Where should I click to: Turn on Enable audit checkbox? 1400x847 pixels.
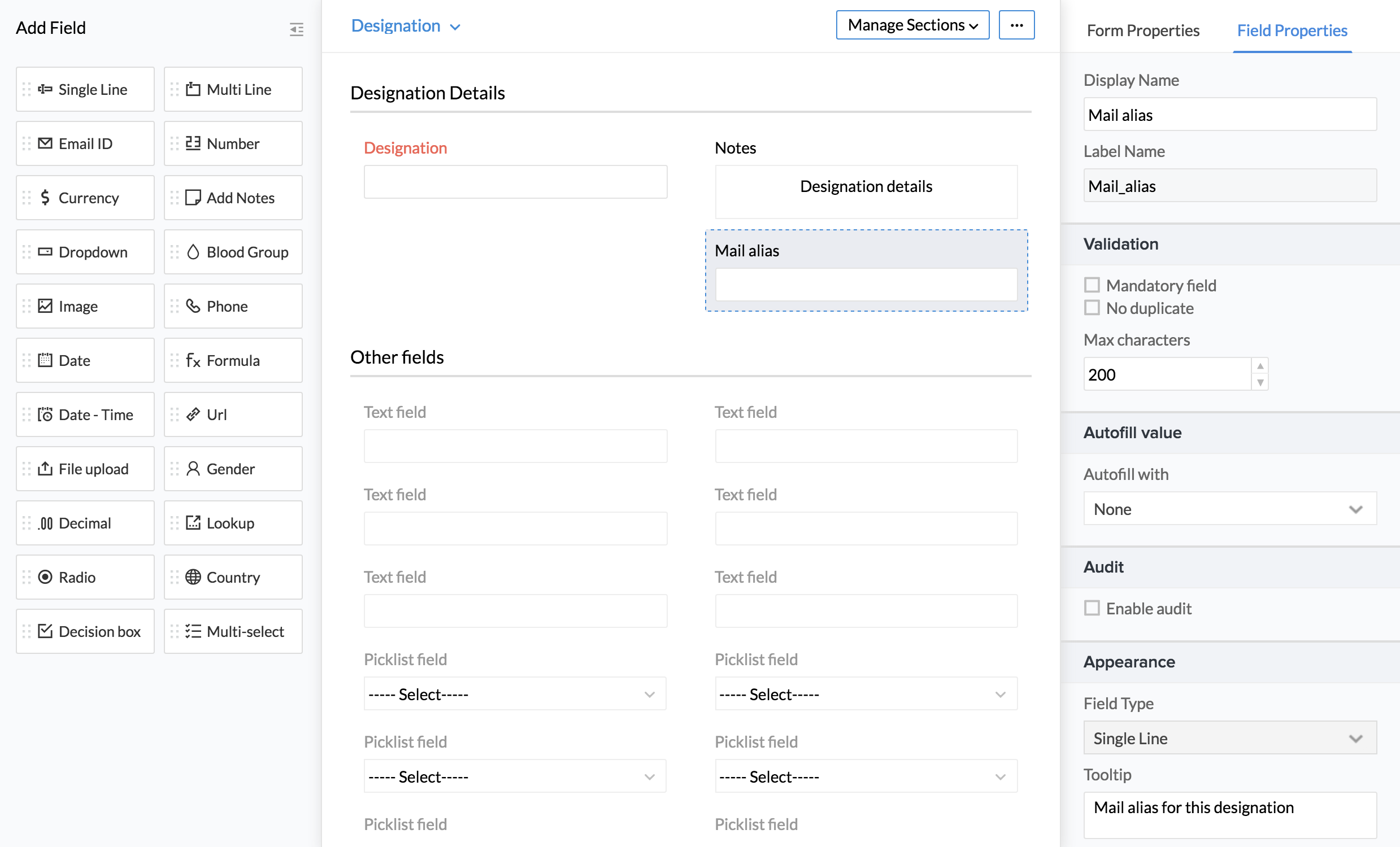1092,608
